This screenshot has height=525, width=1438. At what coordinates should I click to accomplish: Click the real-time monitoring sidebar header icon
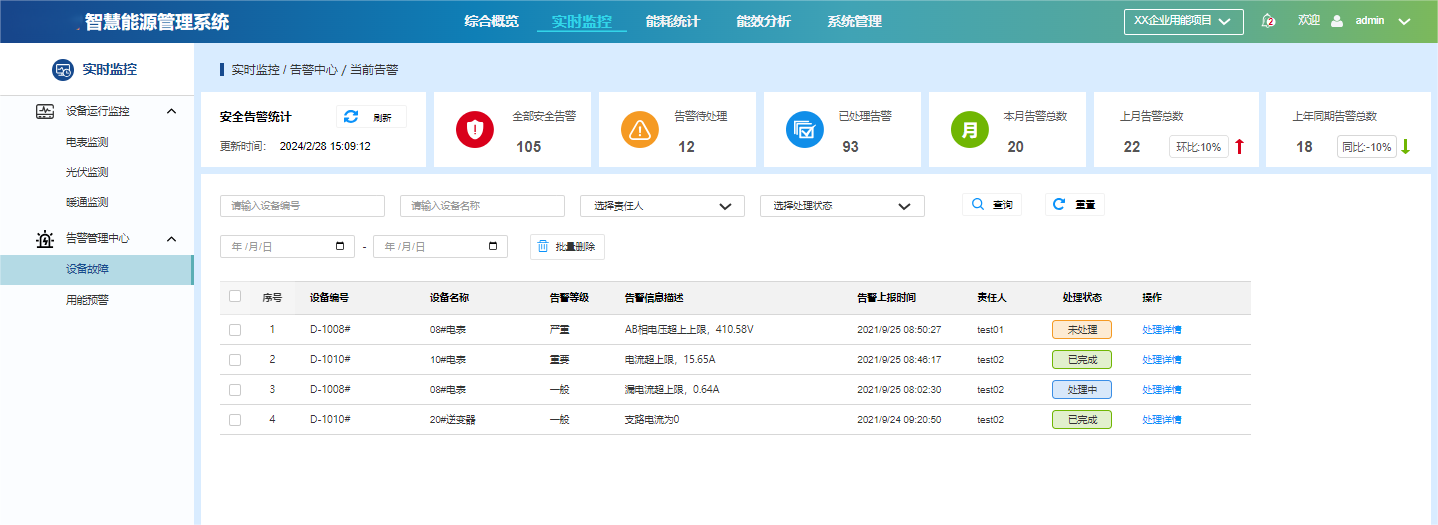(x=63, y=70)
